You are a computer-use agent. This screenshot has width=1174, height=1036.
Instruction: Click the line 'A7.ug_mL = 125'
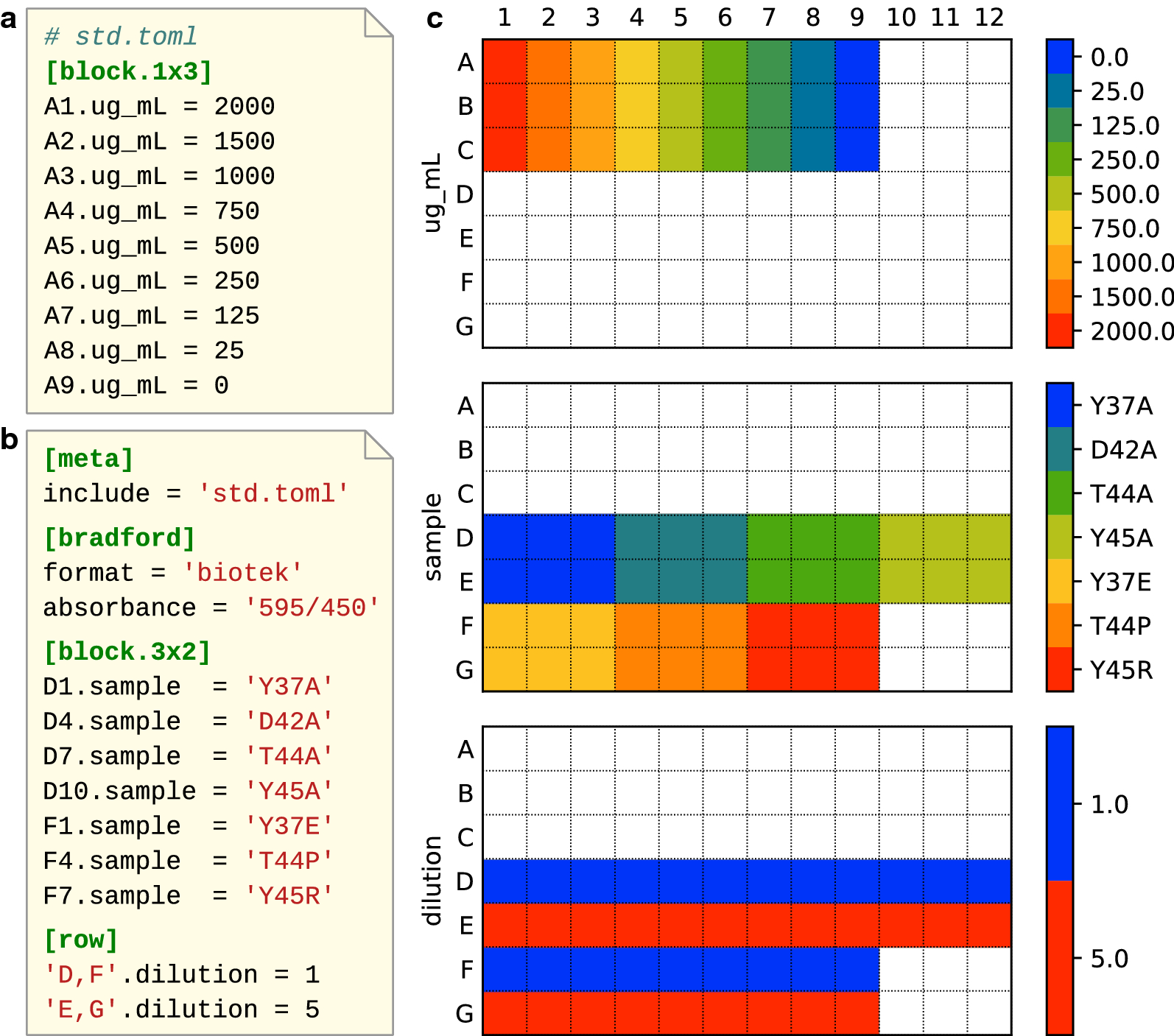click(152, 315)
